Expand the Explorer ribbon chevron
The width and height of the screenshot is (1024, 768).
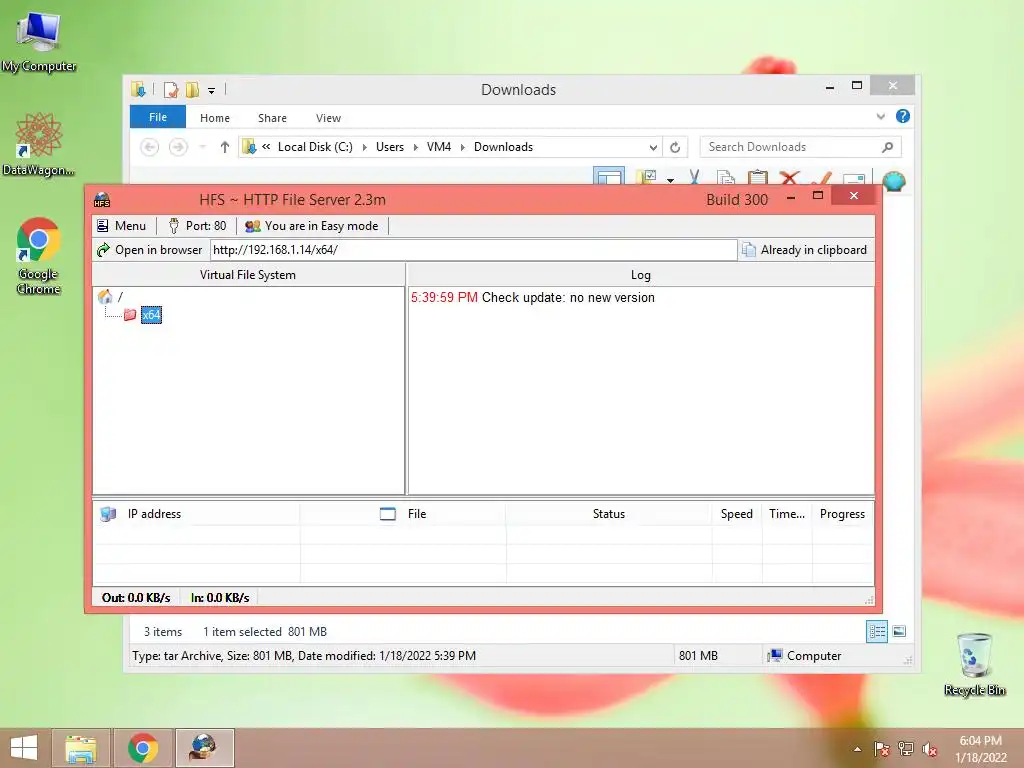880,117
